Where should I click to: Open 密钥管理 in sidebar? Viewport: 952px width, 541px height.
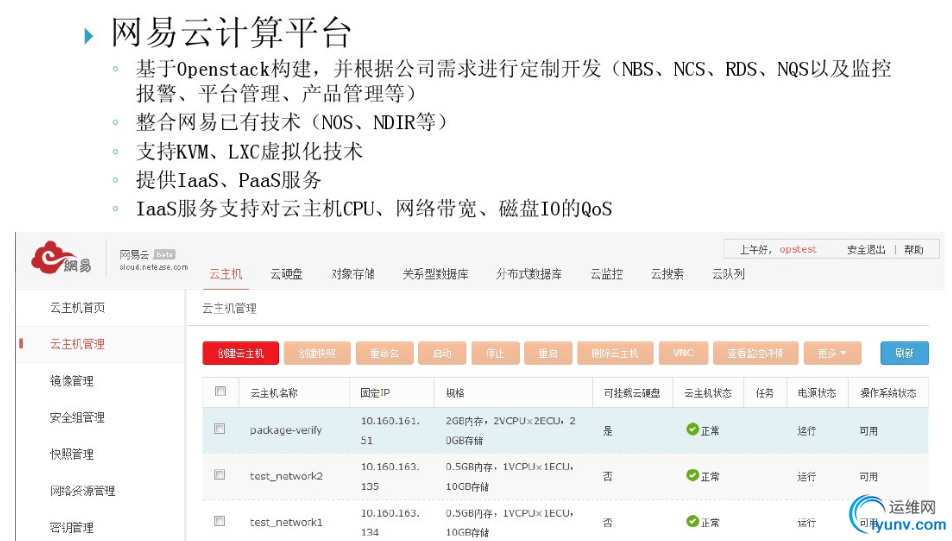[72, 527]
